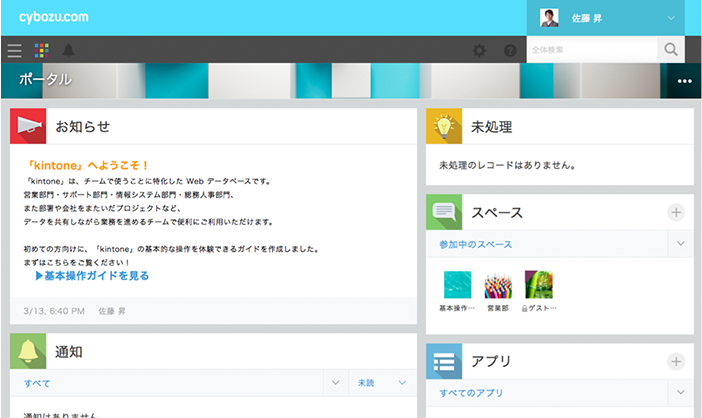Add a new space with plus icon
Screen dimensions: 702x418
[676, 212]
